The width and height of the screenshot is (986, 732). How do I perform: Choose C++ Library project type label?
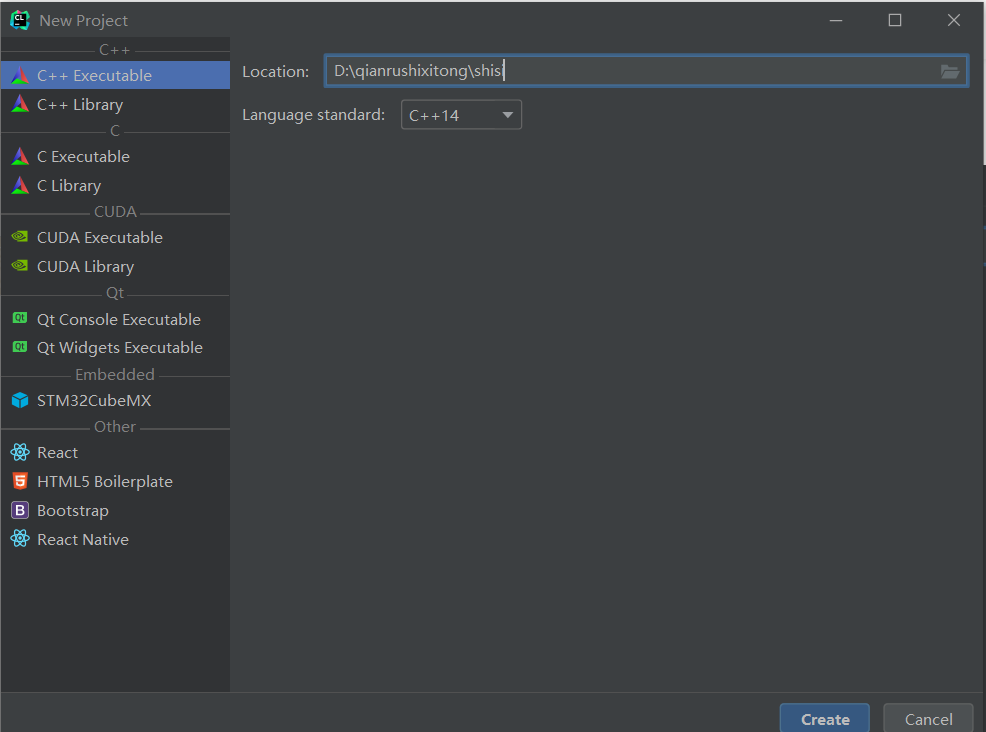tap(80, 104)
